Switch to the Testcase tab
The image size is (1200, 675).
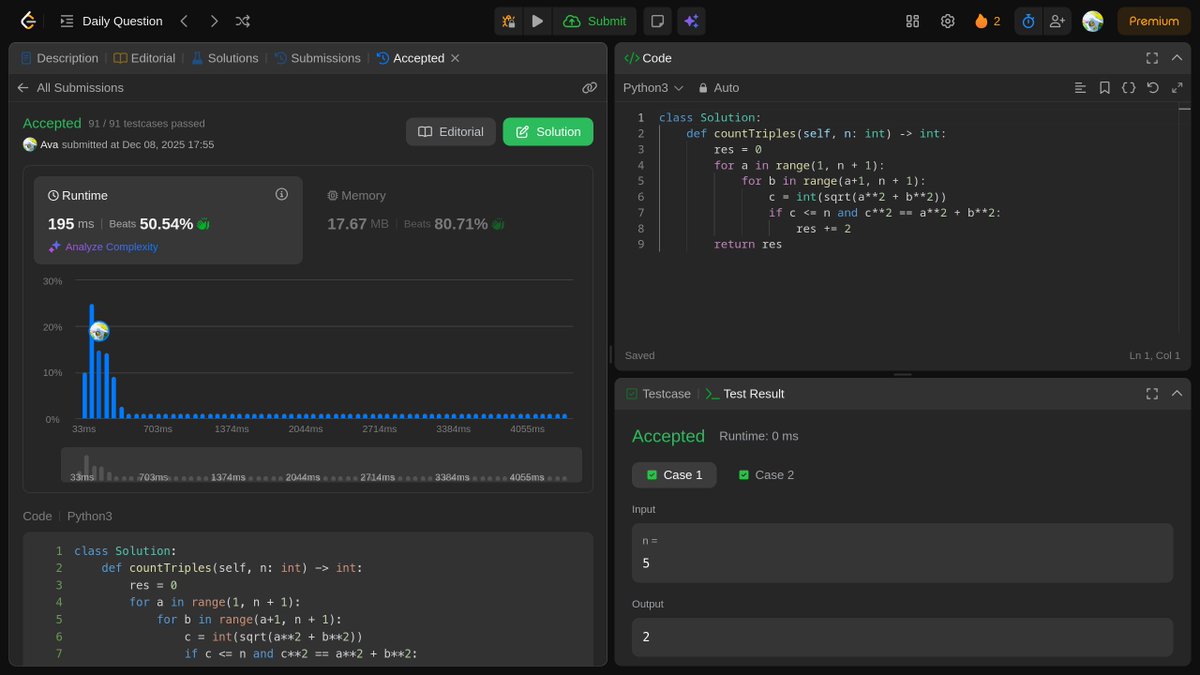658,394
